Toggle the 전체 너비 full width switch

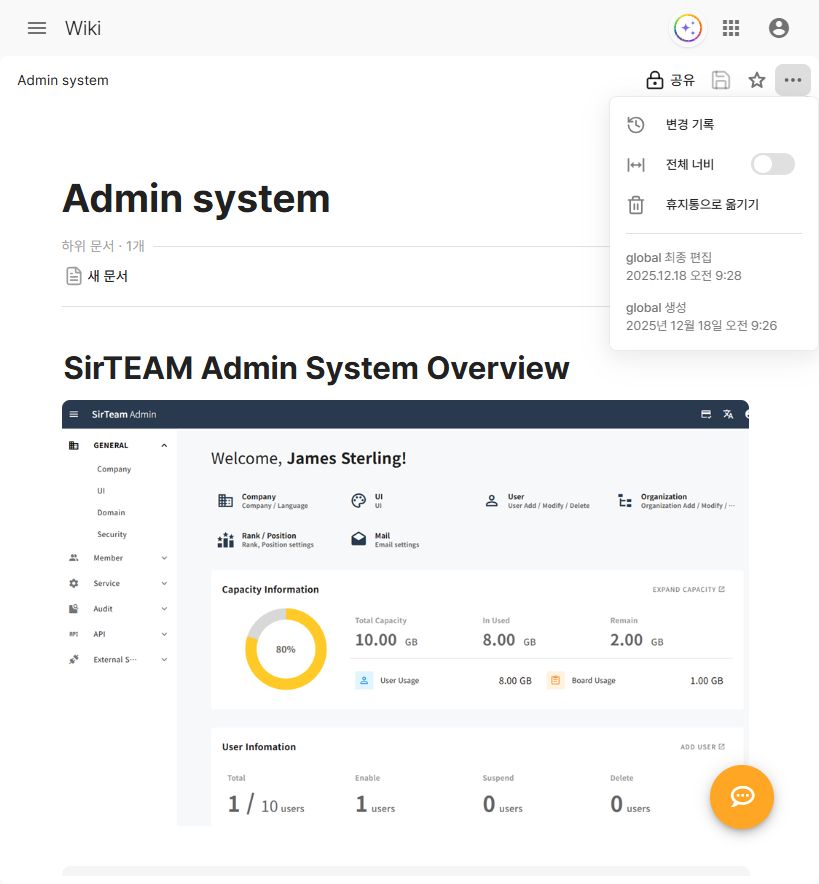773,164
